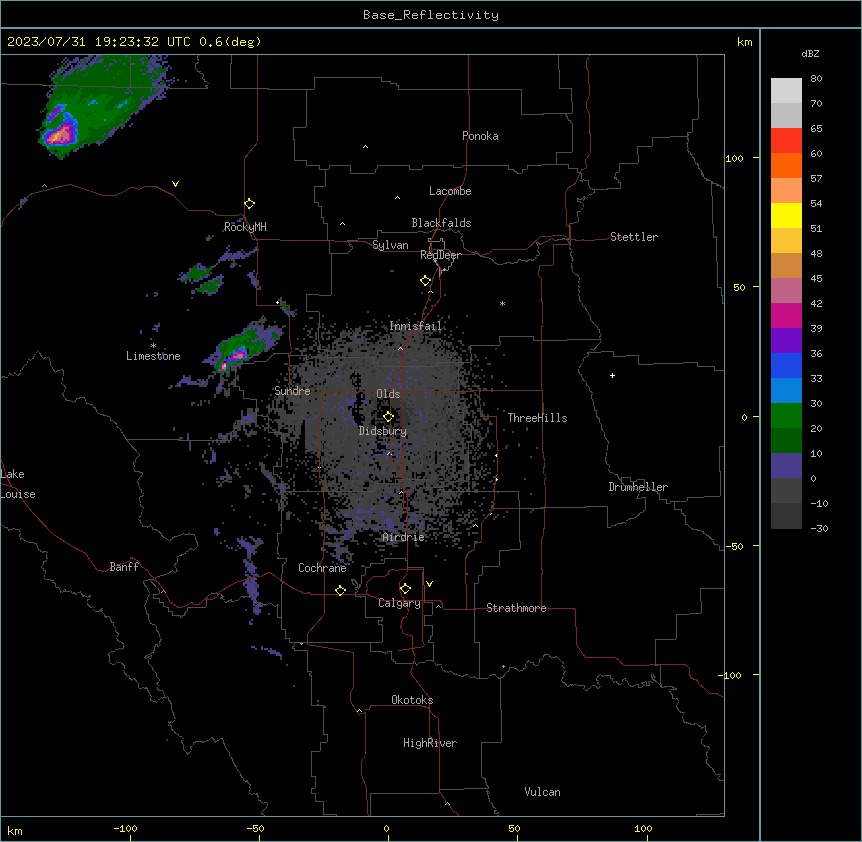Image resolution: width=862 pixels, height=842 pixels.
Task: Select yellow diamond marker between Olds and Didsbury
Action: tap(388, 417)
